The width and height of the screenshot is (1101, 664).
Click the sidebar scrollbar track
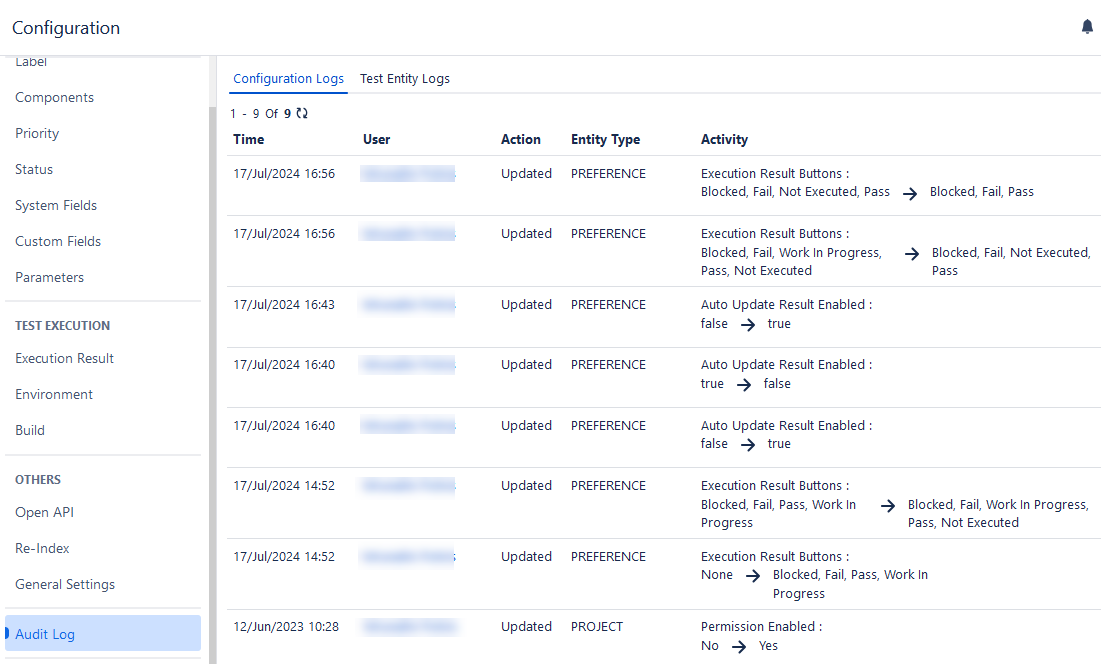210,350
